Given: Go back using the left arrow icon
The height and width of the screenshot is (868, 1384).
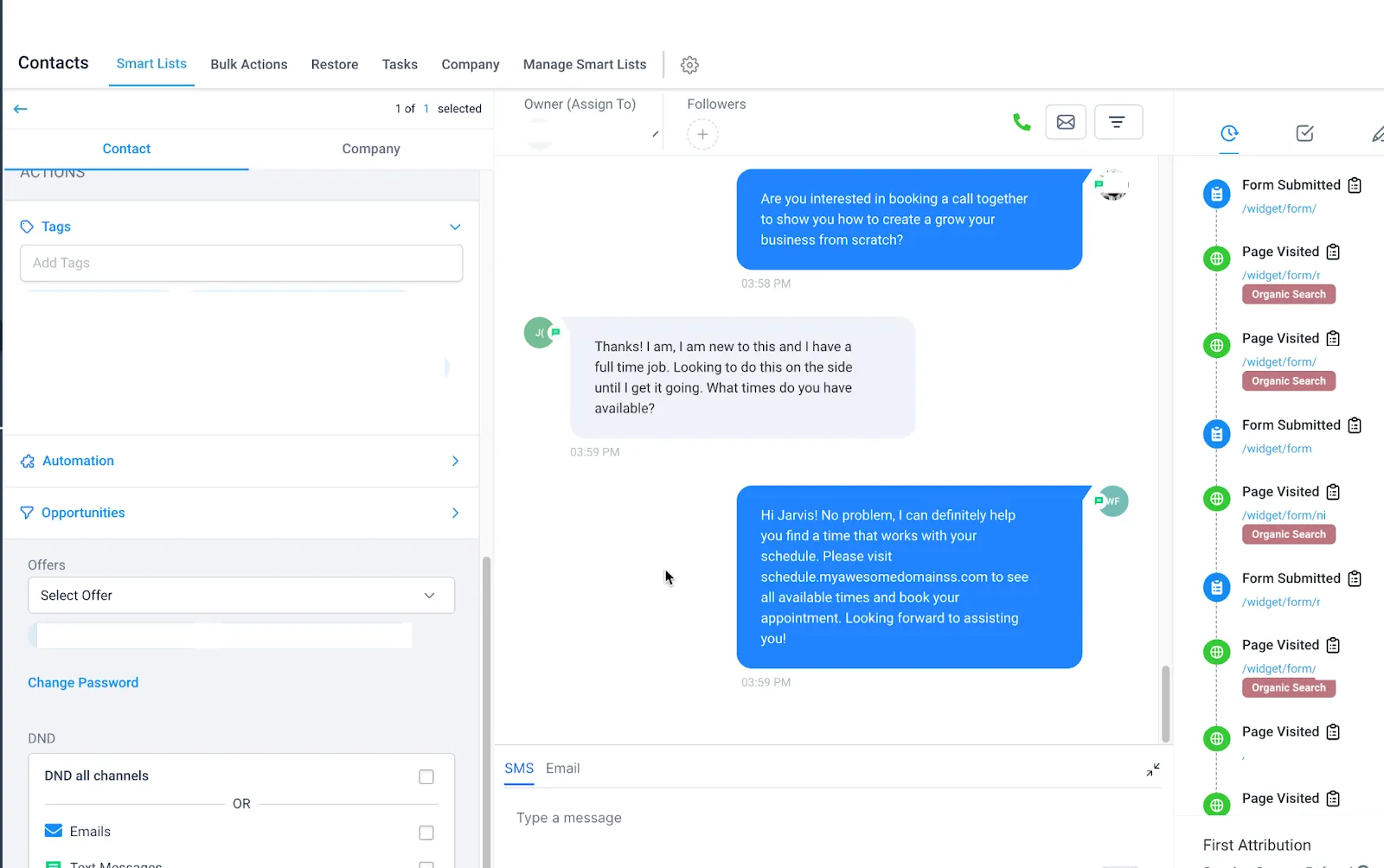Looking at the screenshot, I should coord(21,109).
